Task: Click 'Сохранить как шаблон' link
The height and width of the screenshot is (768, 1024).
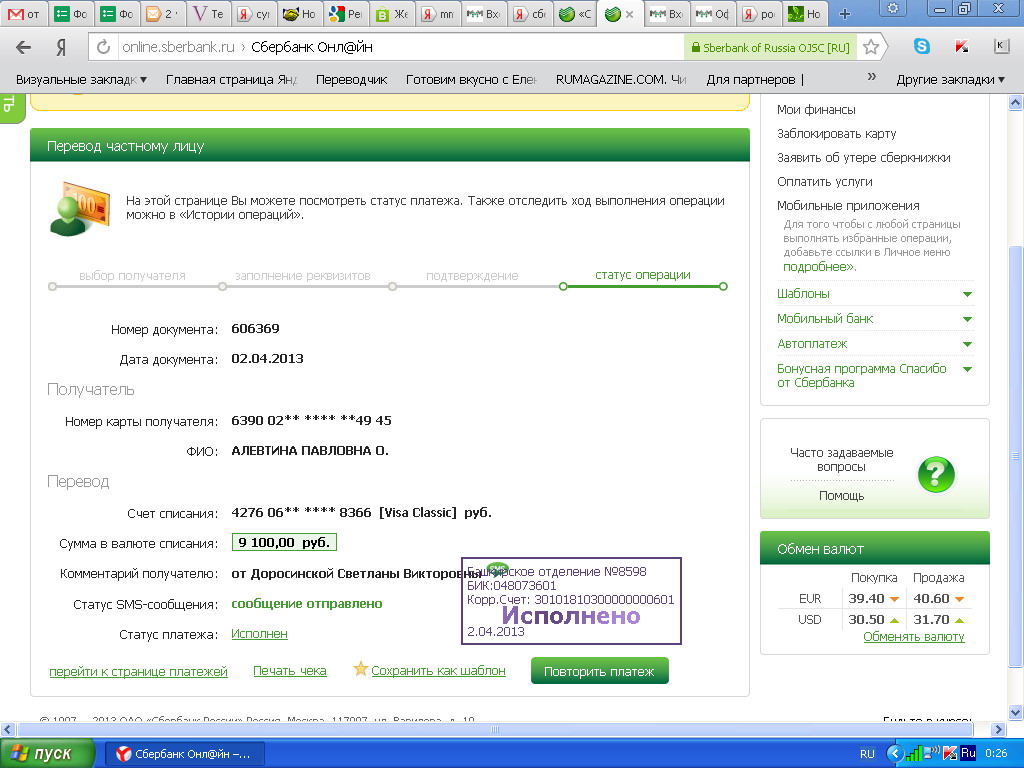Action: click(438, 671)
